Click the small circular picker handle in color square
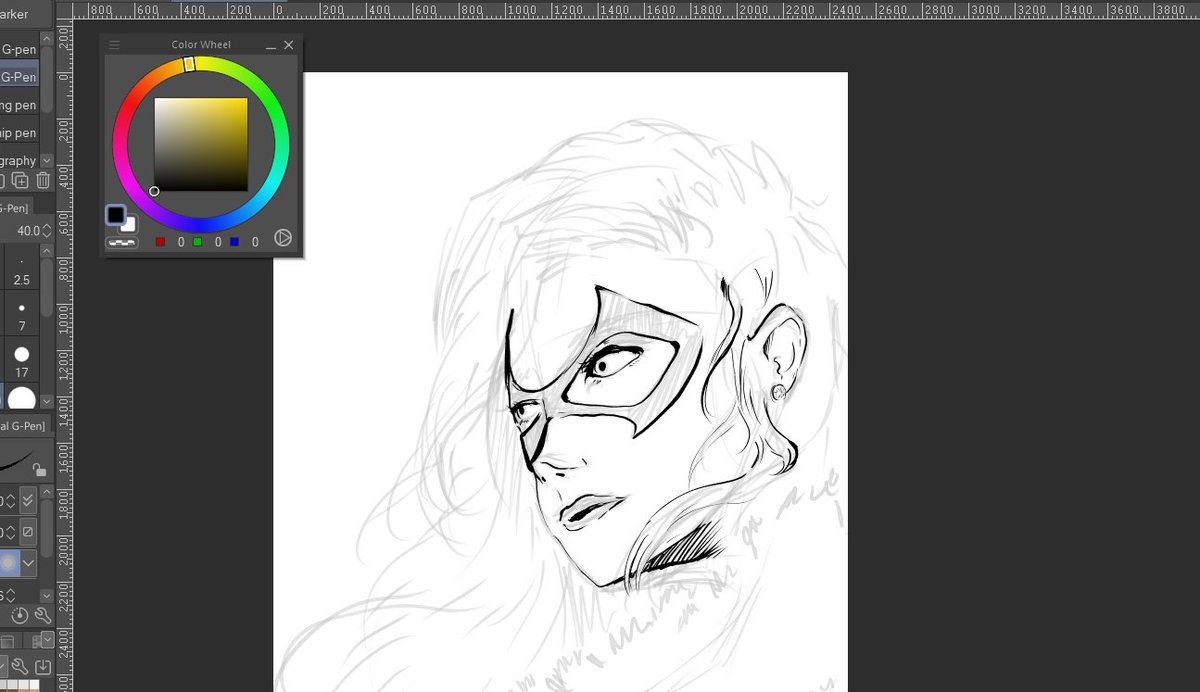1200x692 pixels. point(154,191)
